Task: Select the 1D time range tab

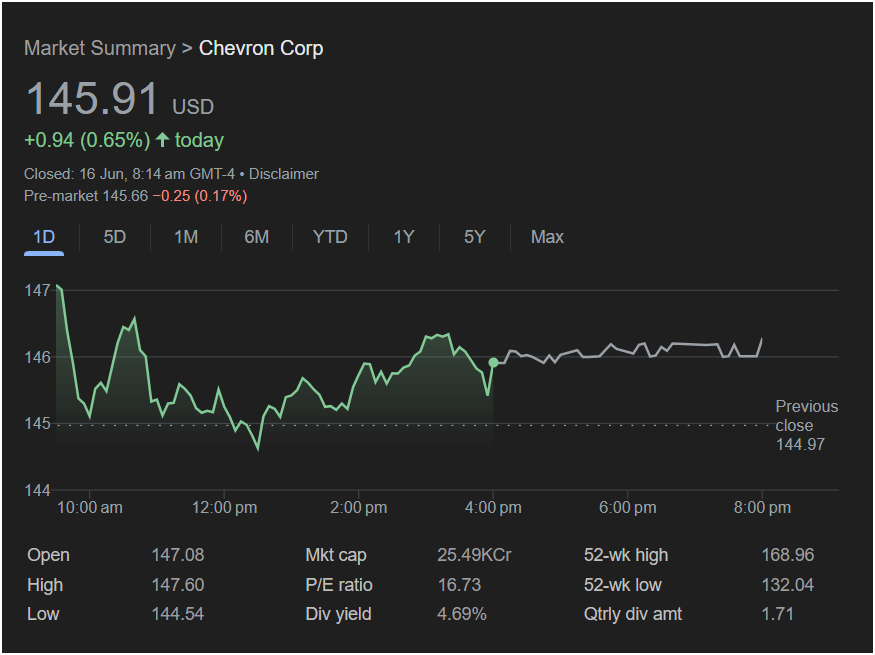Action: pos(44,237)
